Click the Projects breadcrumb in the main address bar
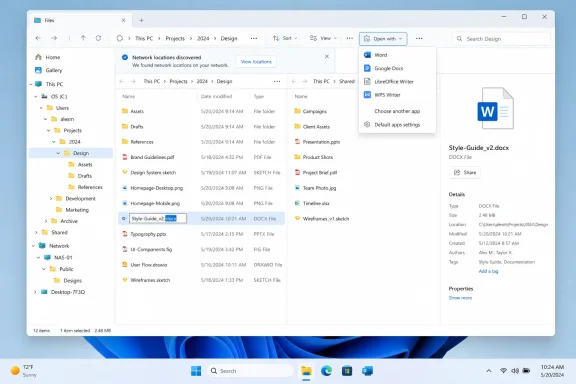The image size is (576, 384). pyautogui.click(x=175, y=38)
